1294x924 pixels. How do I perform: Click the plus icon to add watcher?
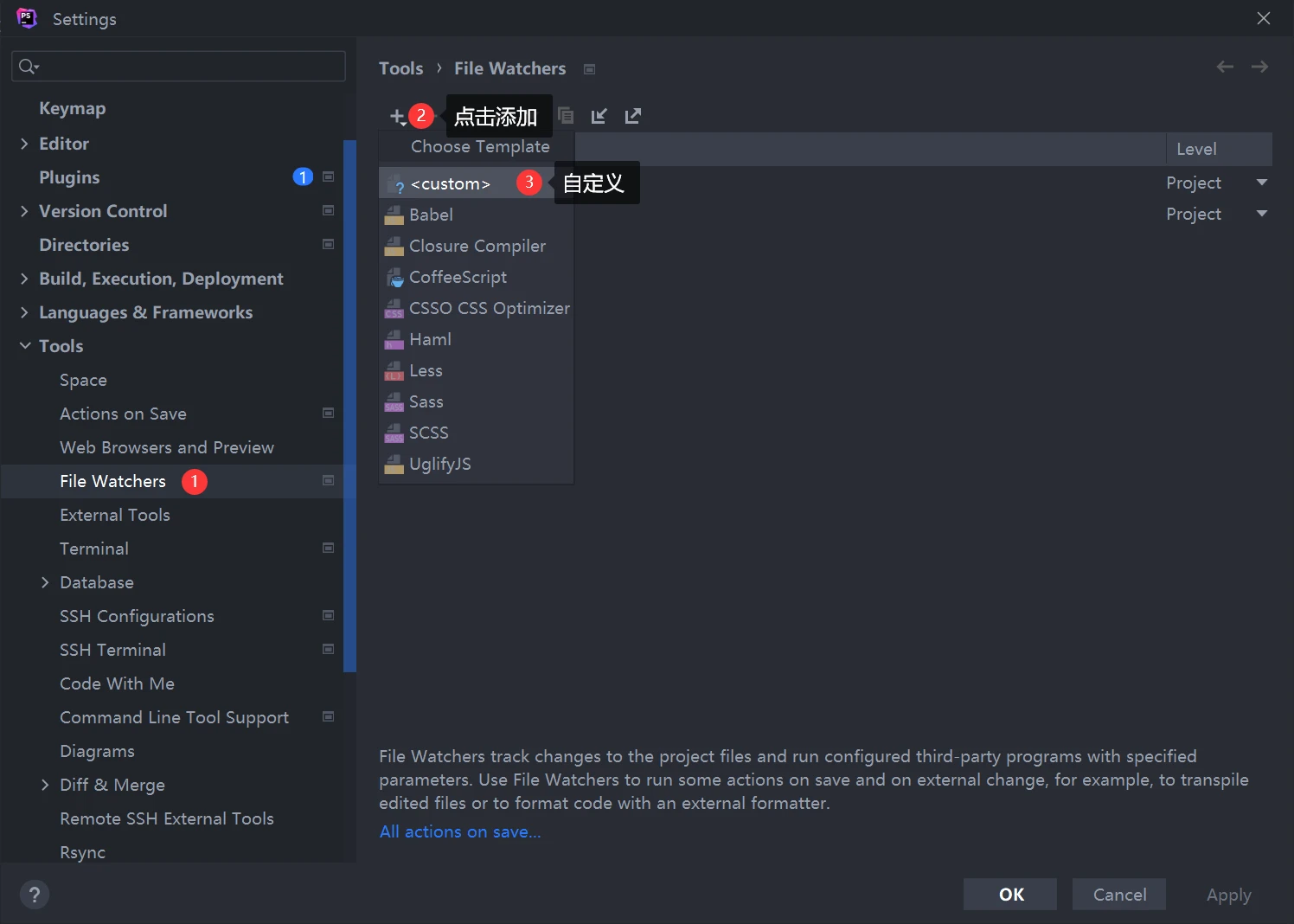tap(397, 116)
